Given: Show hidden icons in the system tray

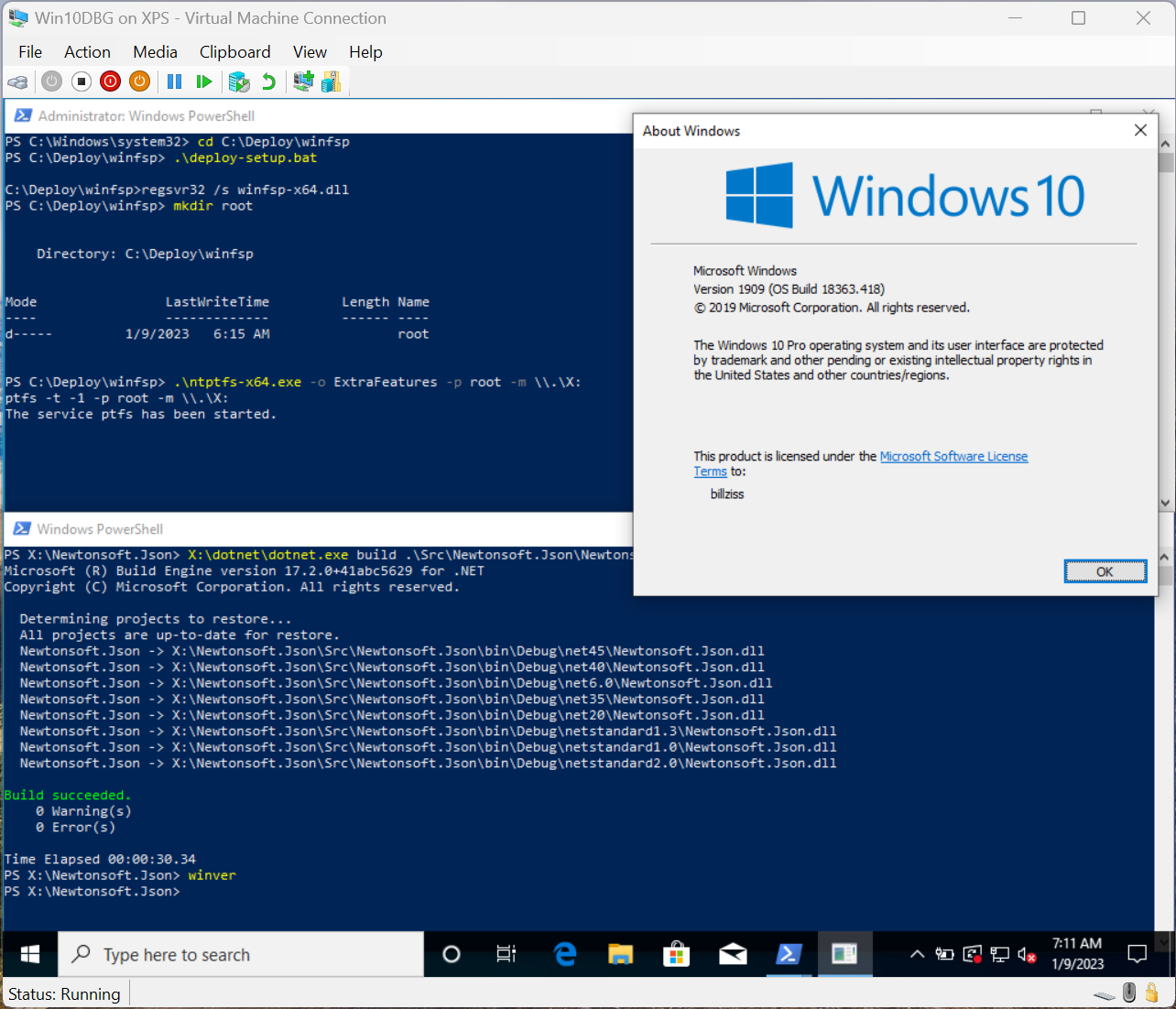Looking at the screenshot, I should click(x=917, y=954).
